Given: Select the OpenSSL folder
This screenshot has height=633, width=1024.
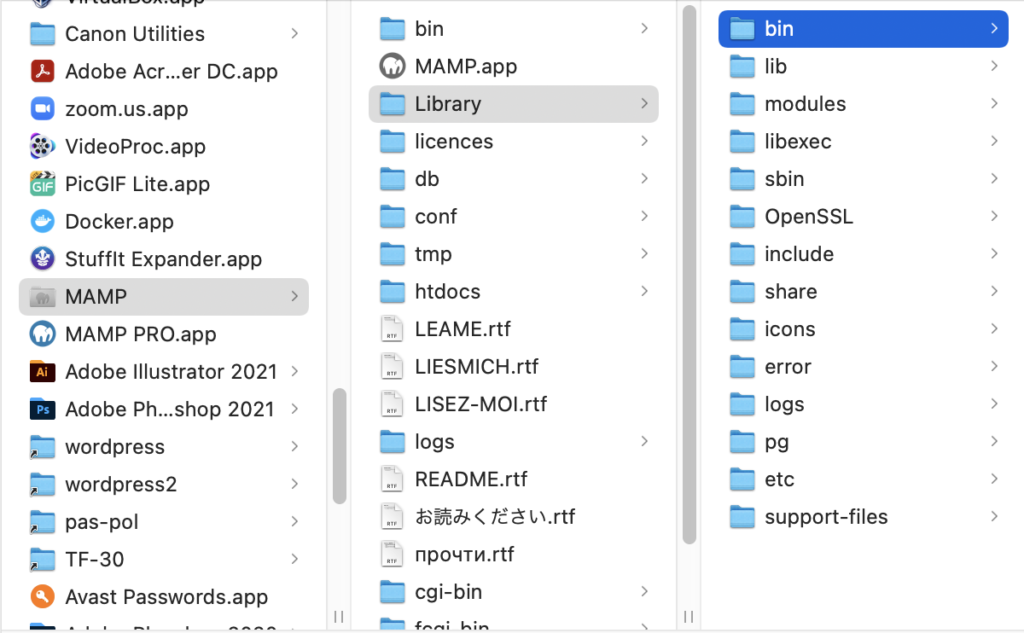Looking at the screenshot, I should click(810, 216).
